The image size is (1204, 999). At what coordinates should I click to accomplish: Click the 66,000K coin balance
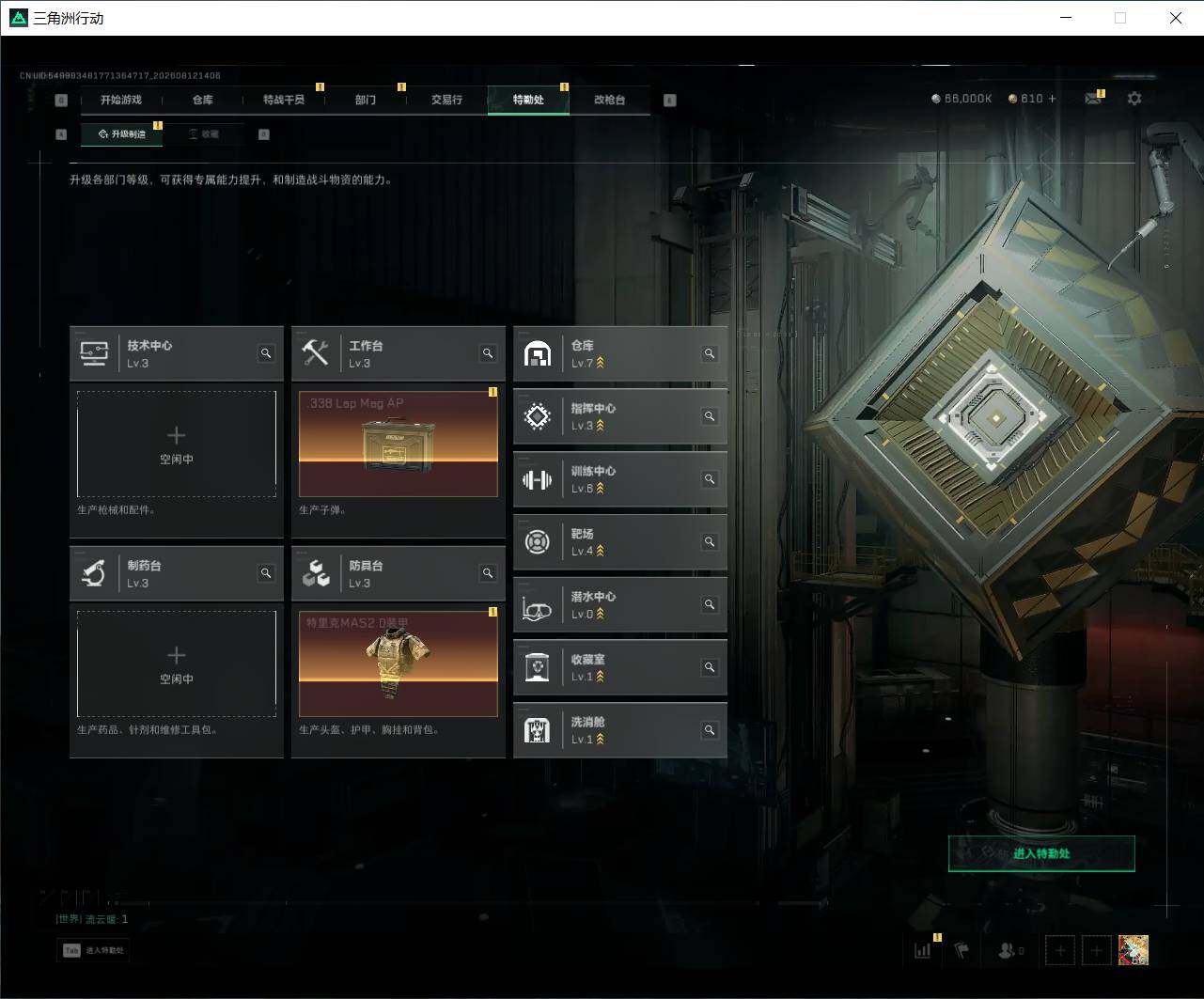(x=962, y=99)
